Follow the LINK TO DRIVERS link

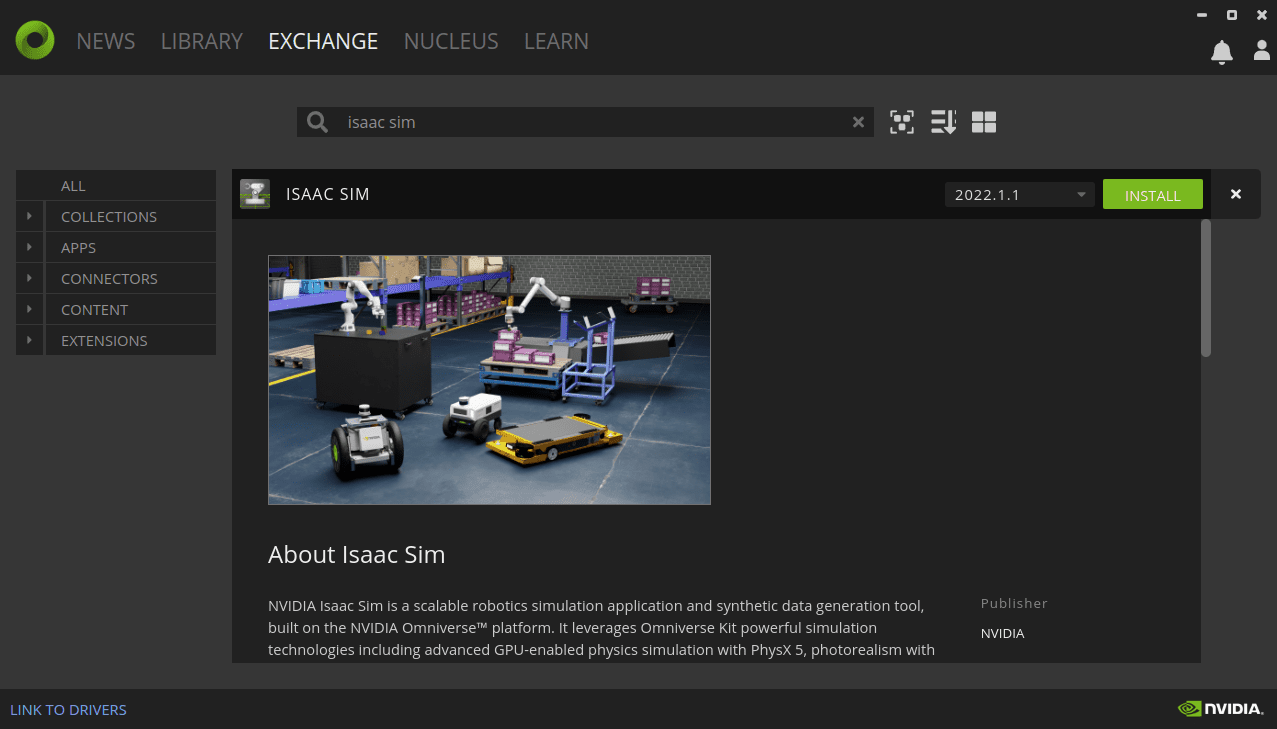point(69,710)
